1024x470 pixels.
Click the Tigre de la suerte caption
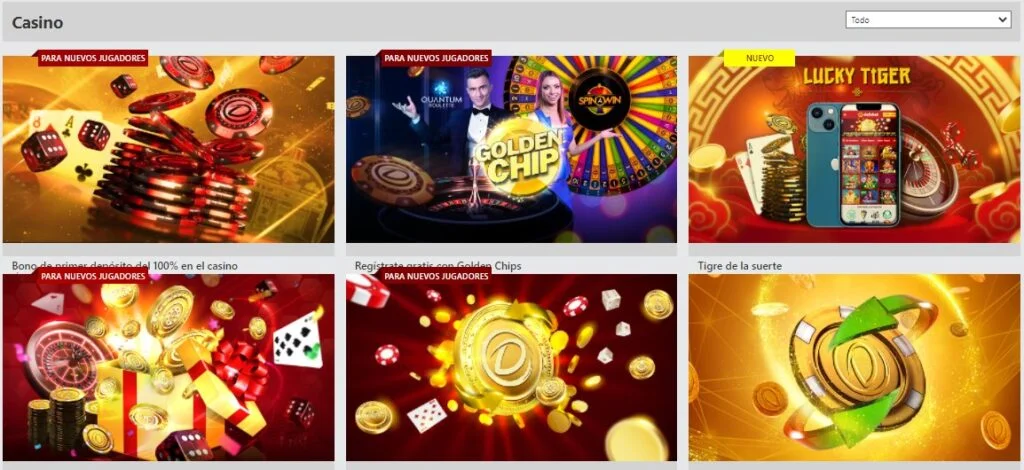click(740, 266)
